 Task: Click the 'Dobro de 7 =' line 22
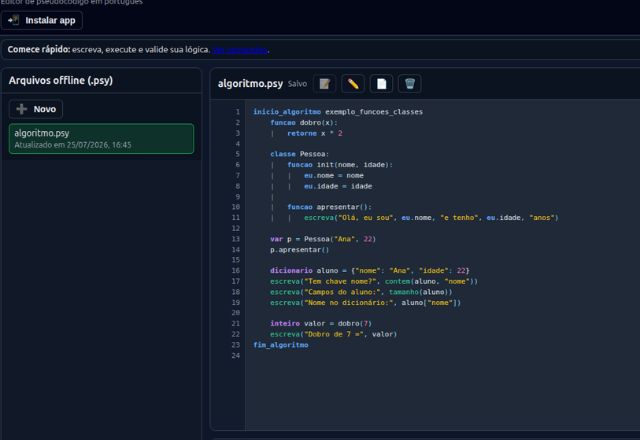point(333,334)
